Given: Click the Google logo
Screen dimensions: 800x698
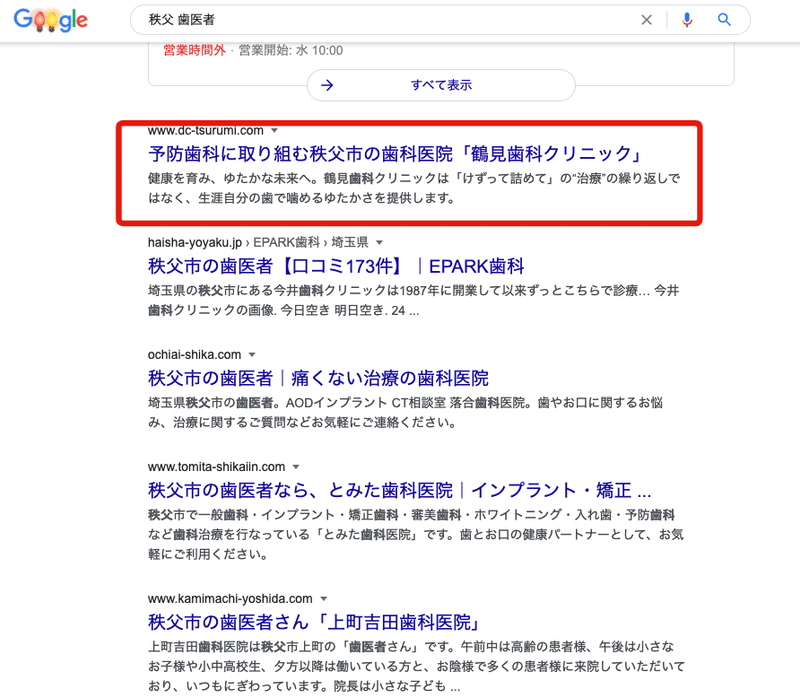Looking at the screenshot, I should coord(51,20).
